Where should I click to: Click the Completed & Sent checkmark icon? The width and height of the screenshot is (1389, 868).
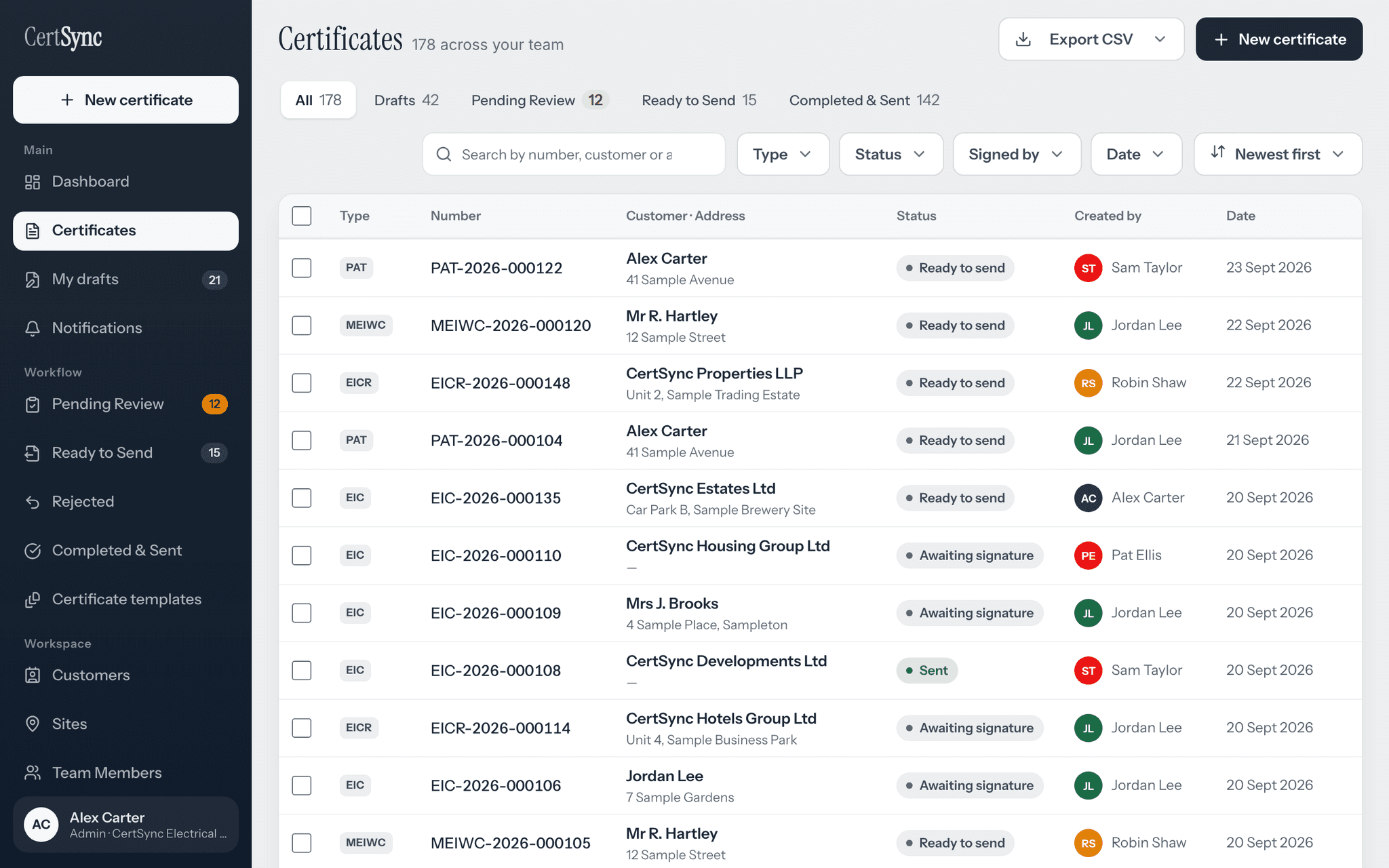point(33,551)
